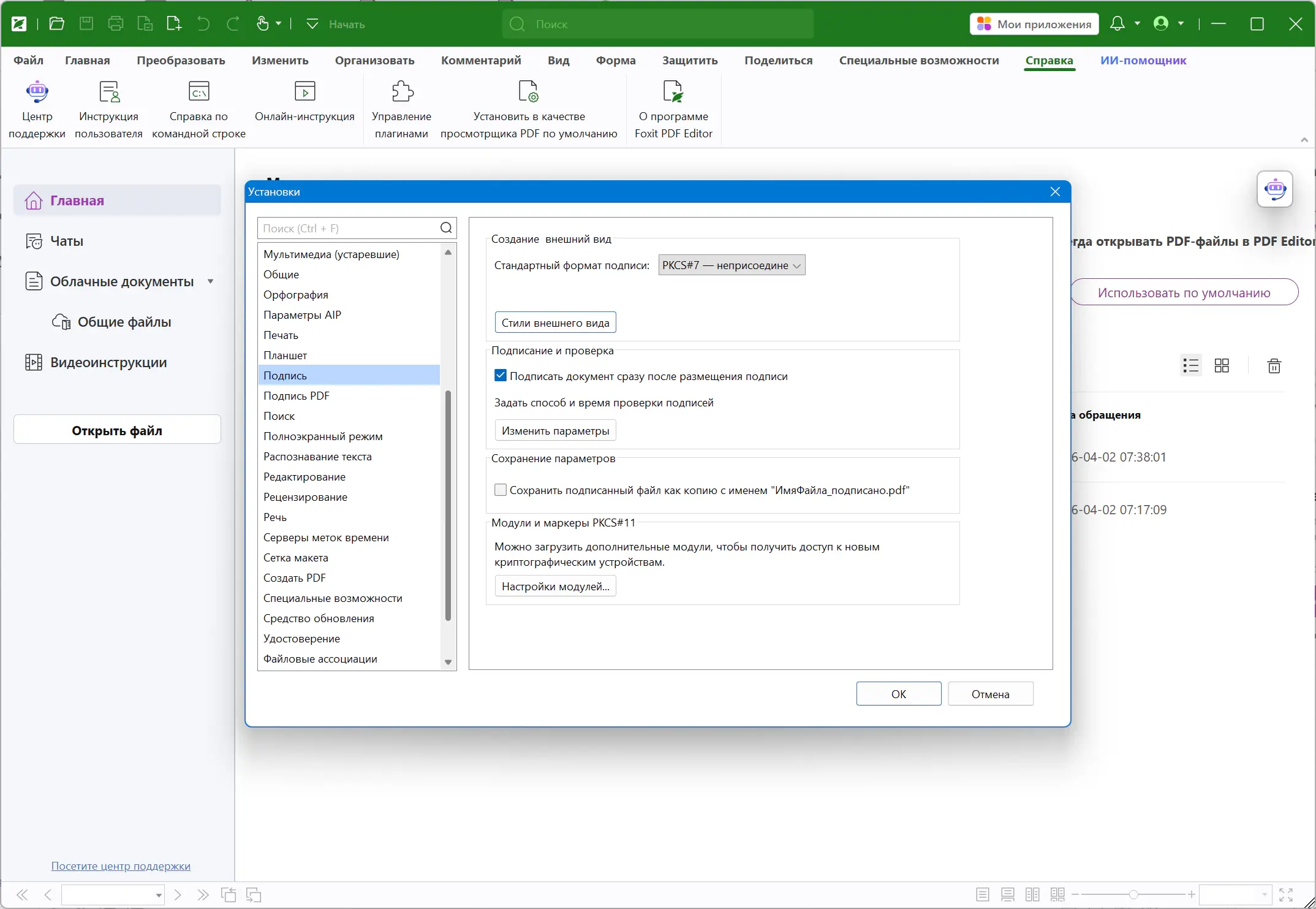The image size is (1316, 909).
Task: Switch to thumbnail grid view icon
Action: pos(1222,366)
